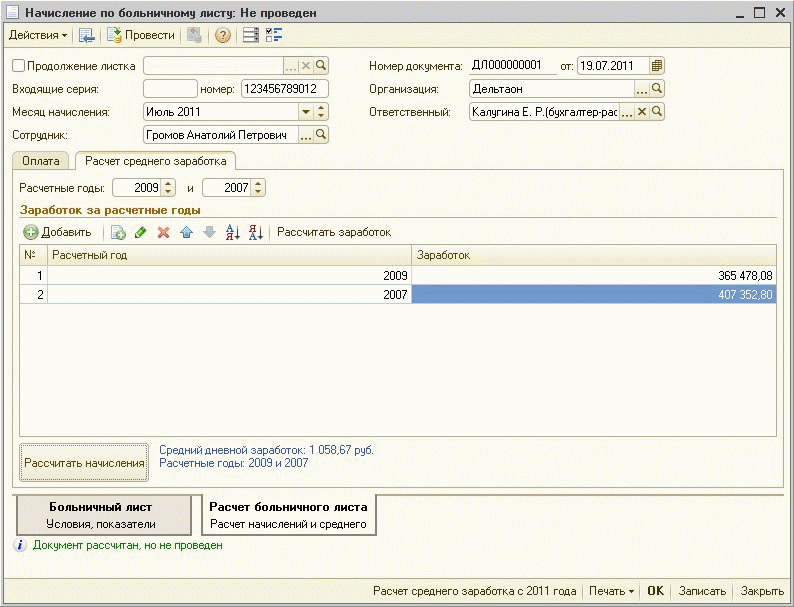The image size is (794, 607).
Task: Click the red X delete row icon
Action: (163, 232)
